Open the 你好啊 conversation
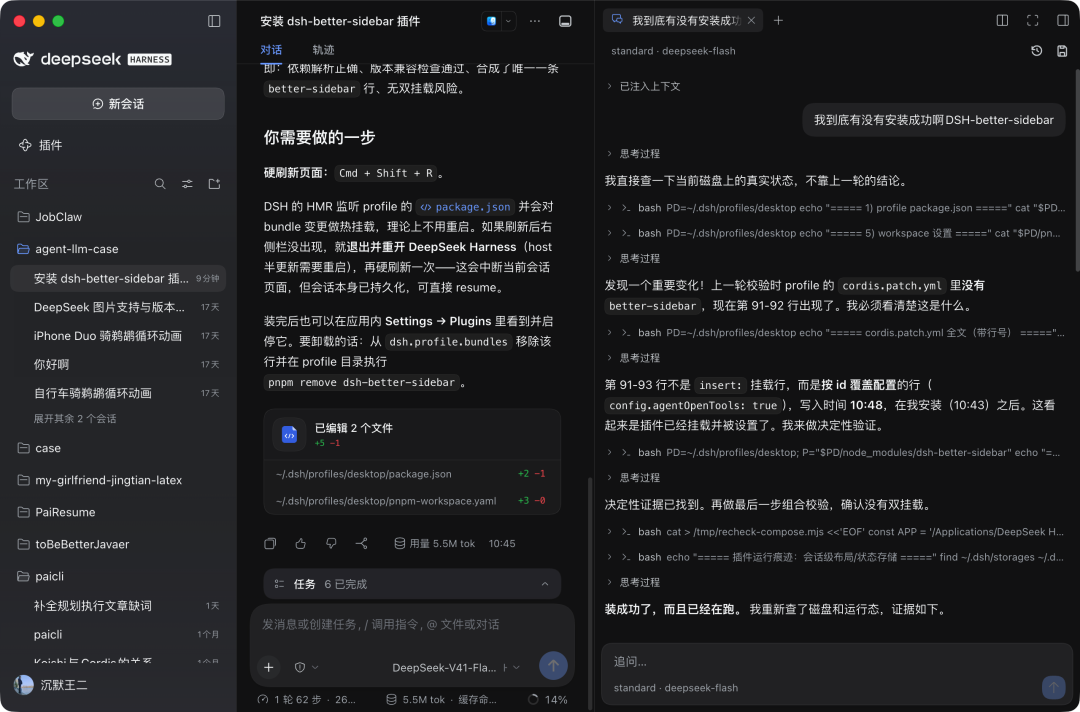This screenshot has height=712, width=1080. (x=118, y=364)
